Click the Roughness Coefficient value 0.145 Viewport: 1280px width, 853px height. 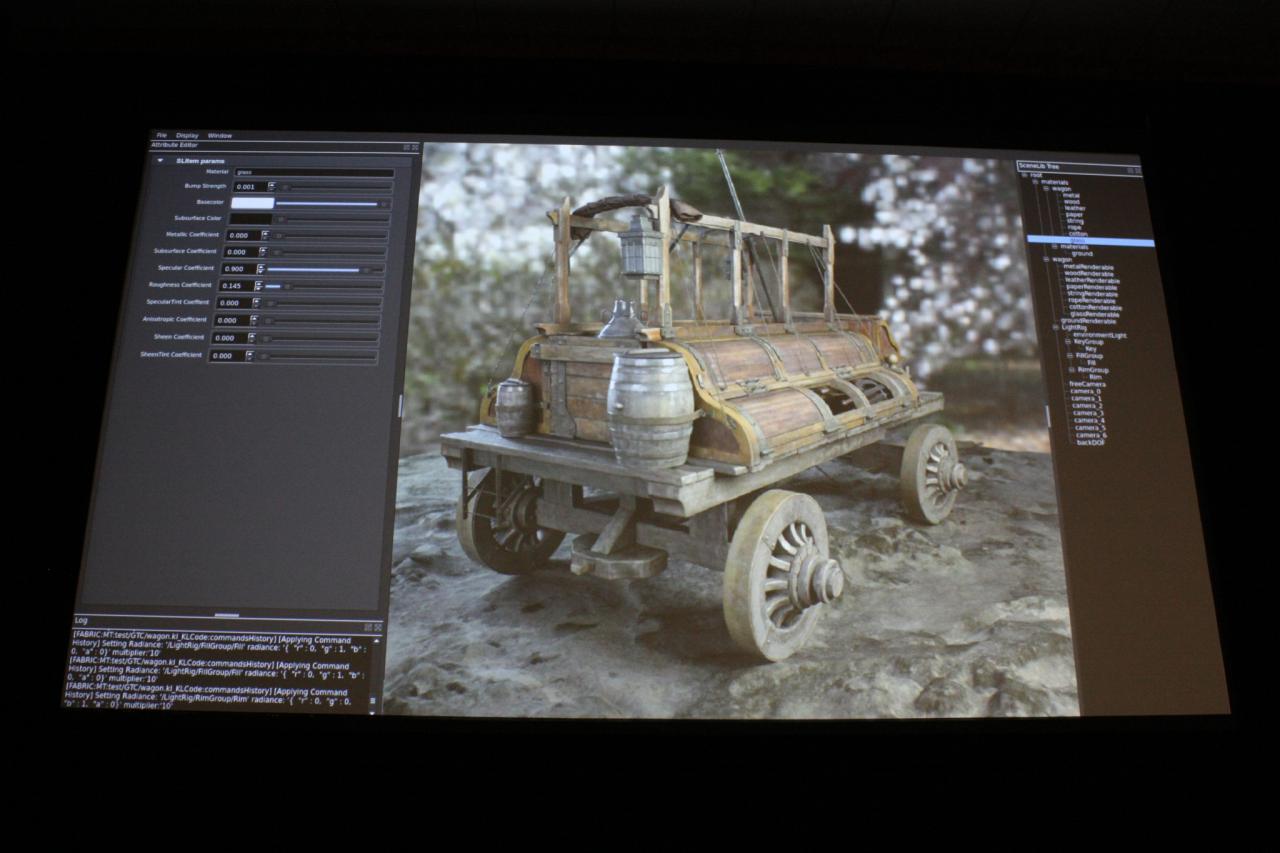tap(237, 286)
